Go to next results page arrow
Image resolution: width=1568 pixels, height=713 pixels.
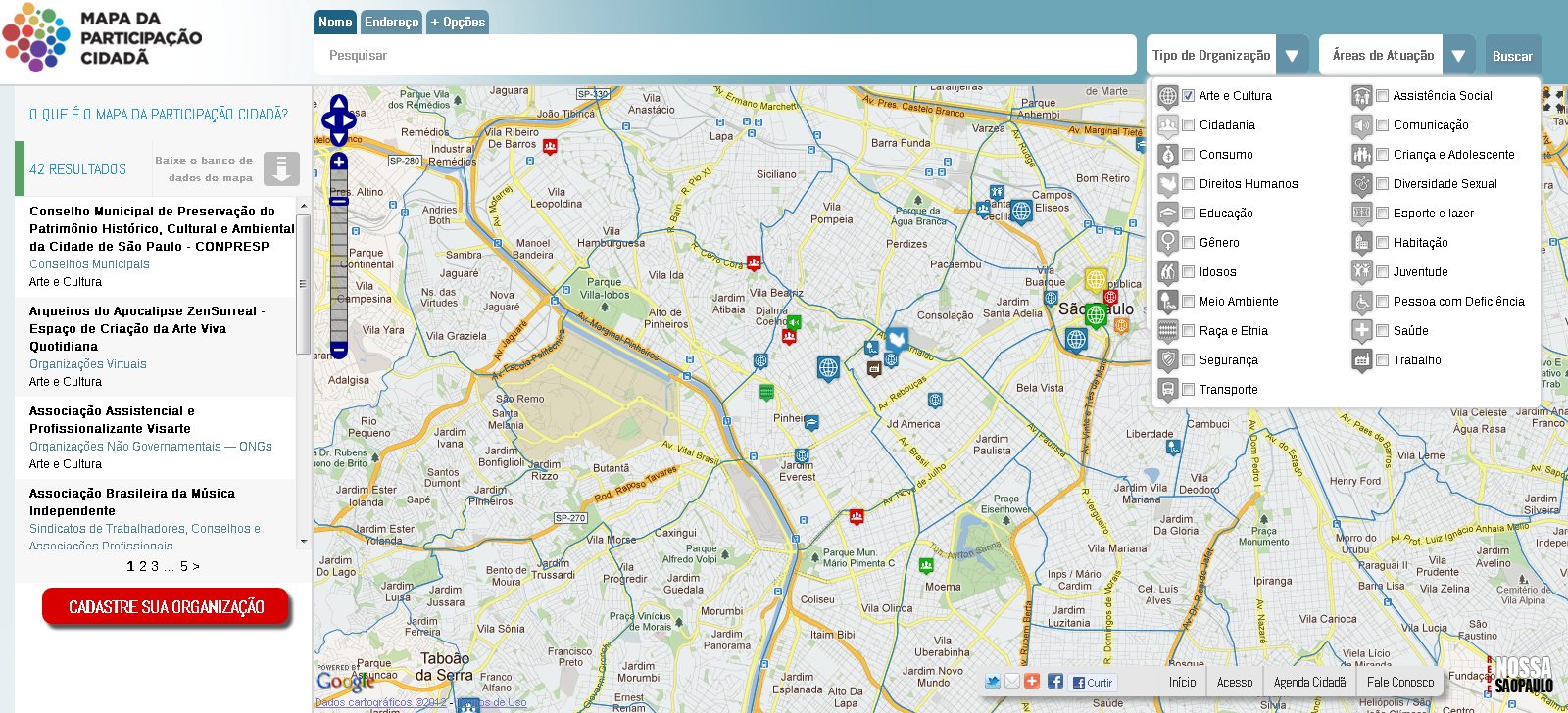[196, 566]
